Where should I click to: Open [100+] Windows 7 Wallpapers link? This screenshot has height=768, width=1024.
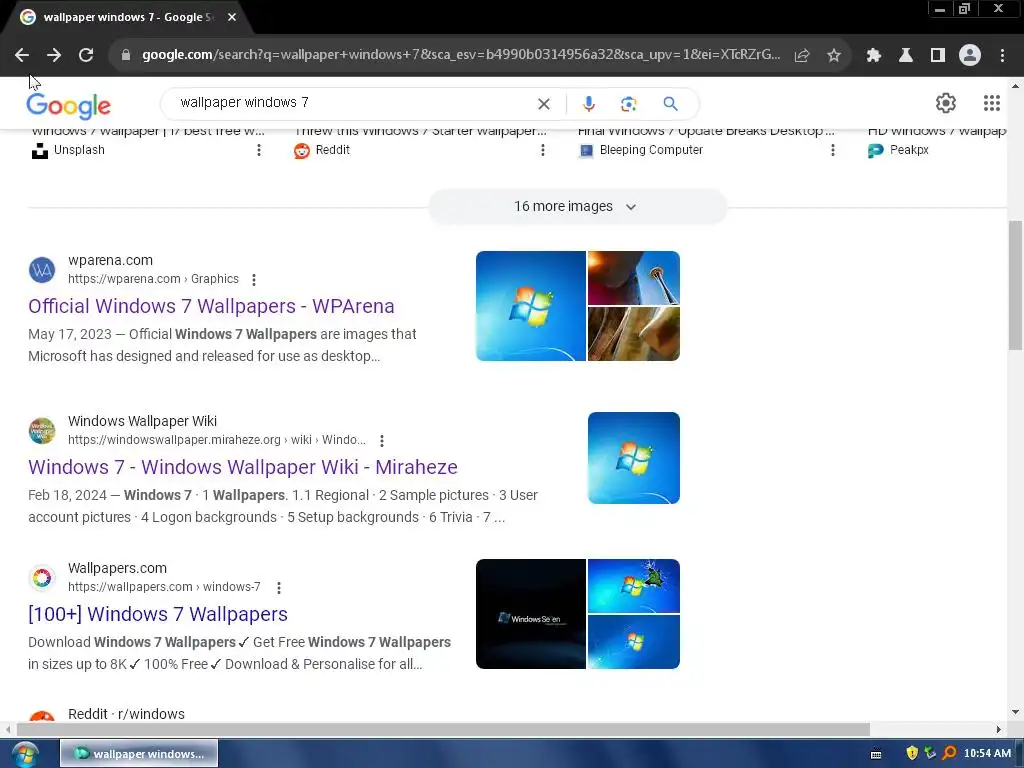coord(157,615)
